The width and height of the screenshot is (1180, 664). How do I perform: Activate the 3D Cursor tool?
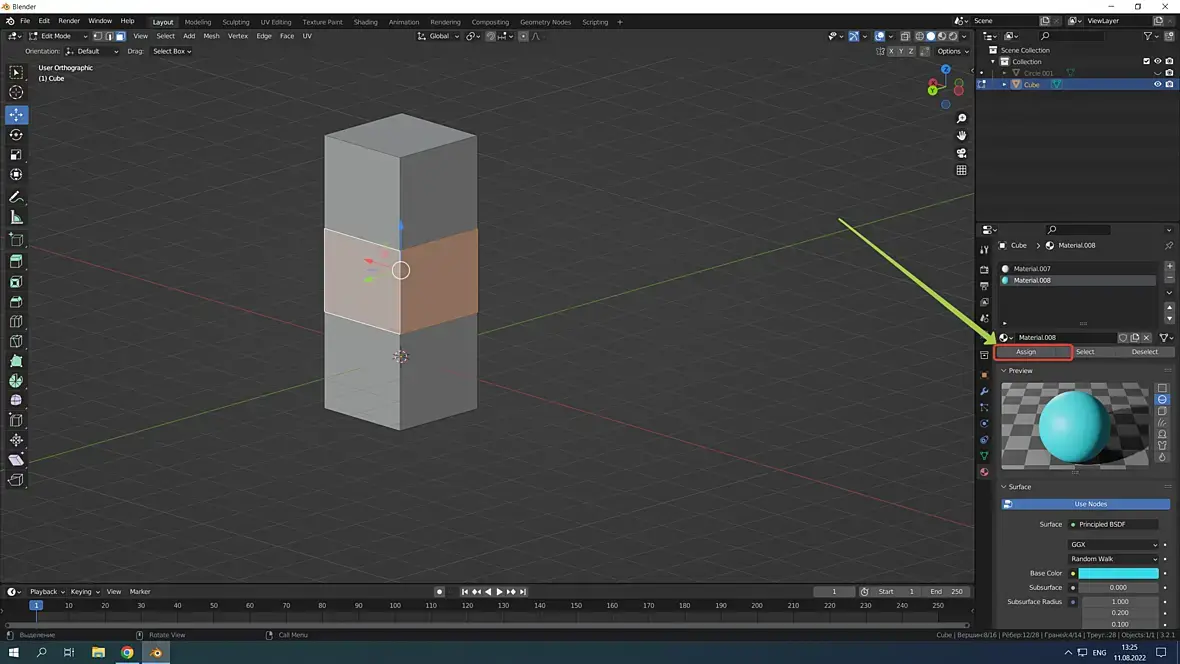pos(16,93)
